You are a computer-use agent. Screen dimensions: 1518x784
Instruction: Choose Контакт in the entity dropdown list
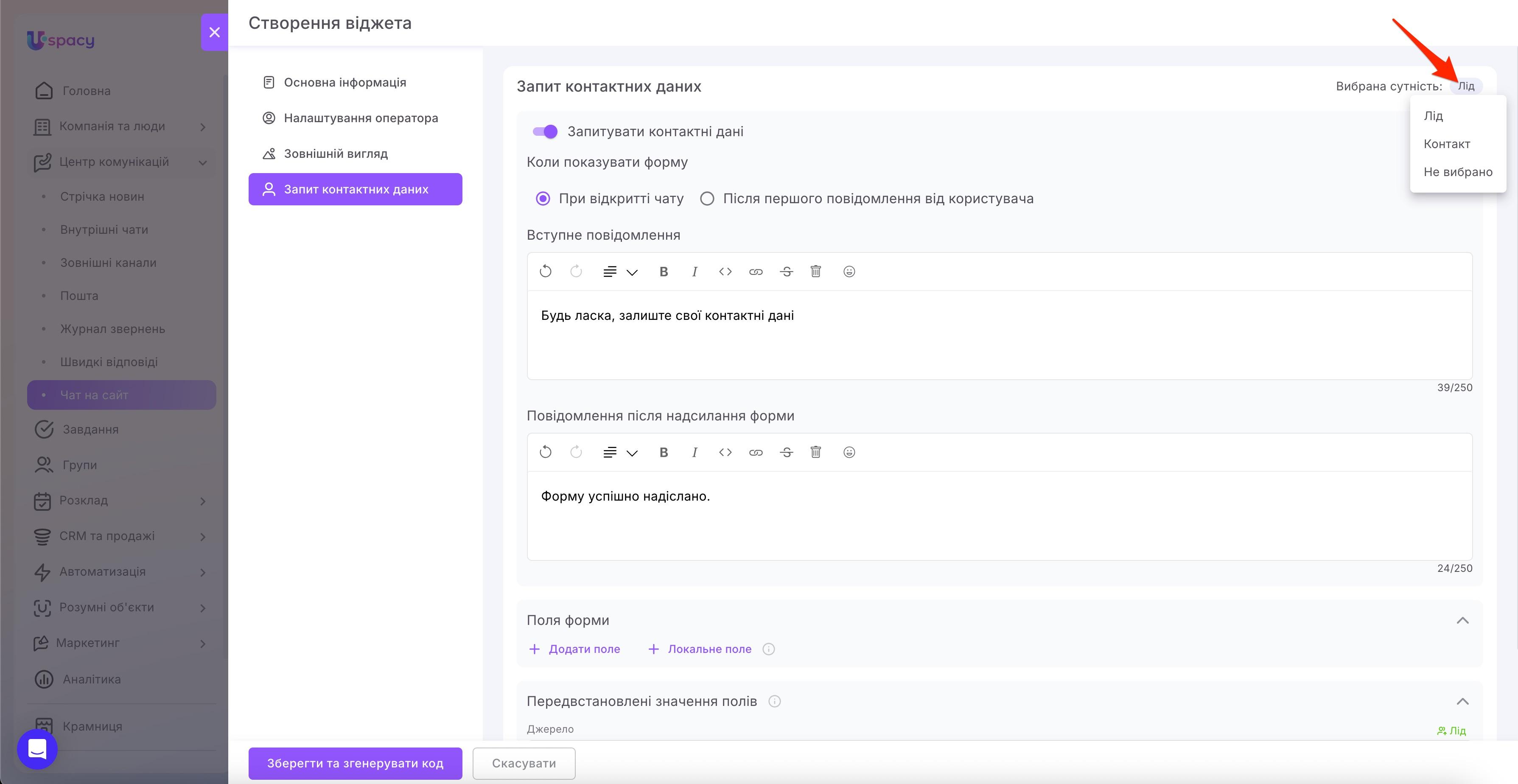pyautogui.click(x=1458, y=144)
